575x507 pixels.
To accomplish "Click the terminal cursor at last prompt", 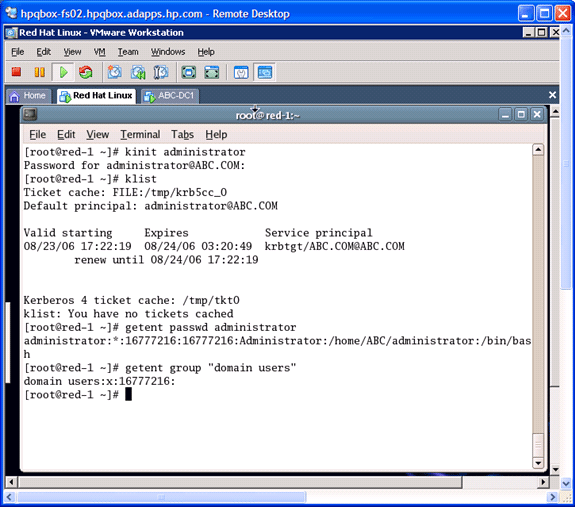I will pos(128,394).
